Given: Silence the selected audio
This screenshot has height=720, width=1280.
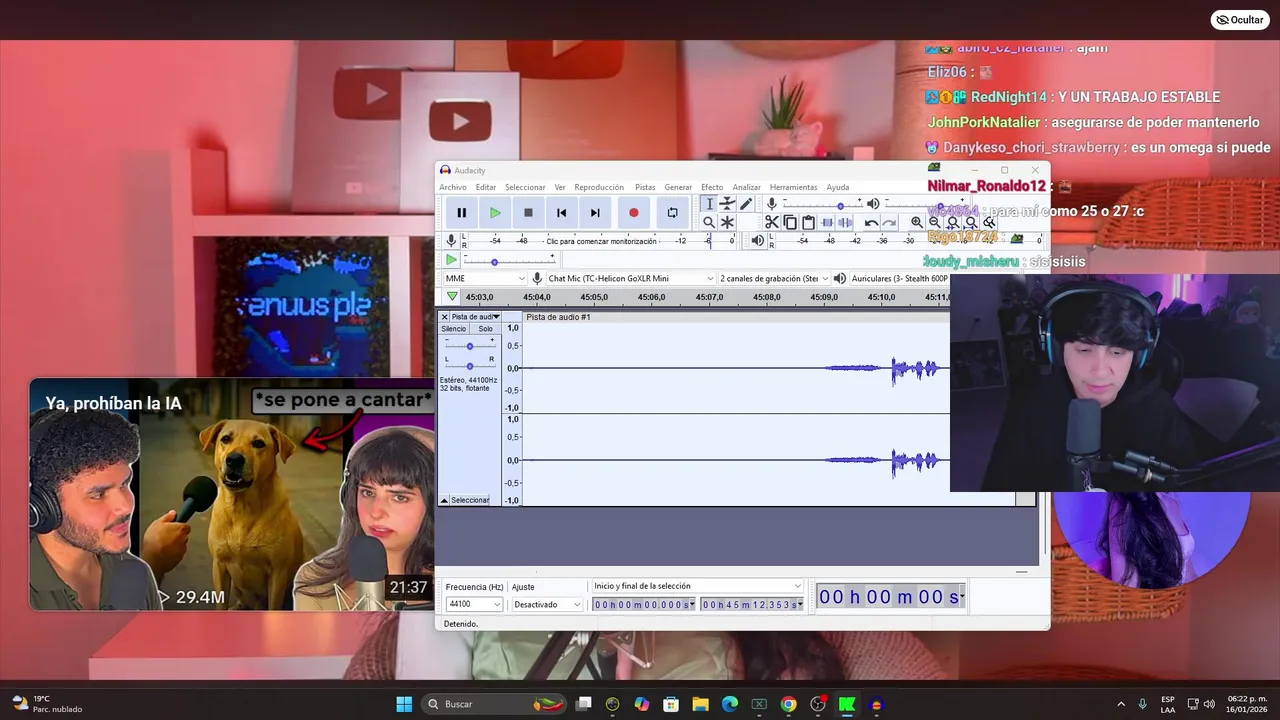Looking at the screenshot, I should pyautogui.click(x=845, y=222).
